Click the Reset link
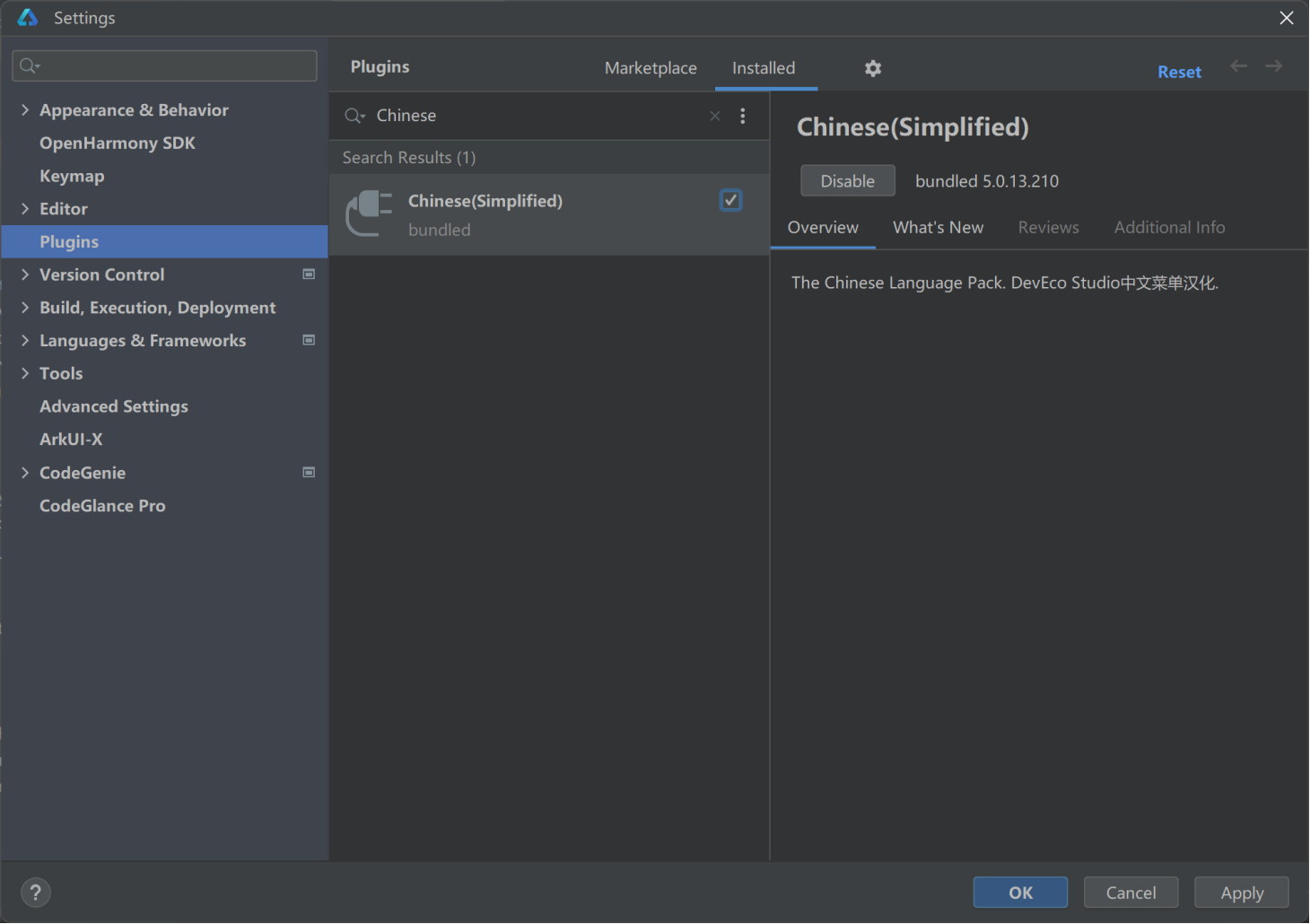 1179,72
